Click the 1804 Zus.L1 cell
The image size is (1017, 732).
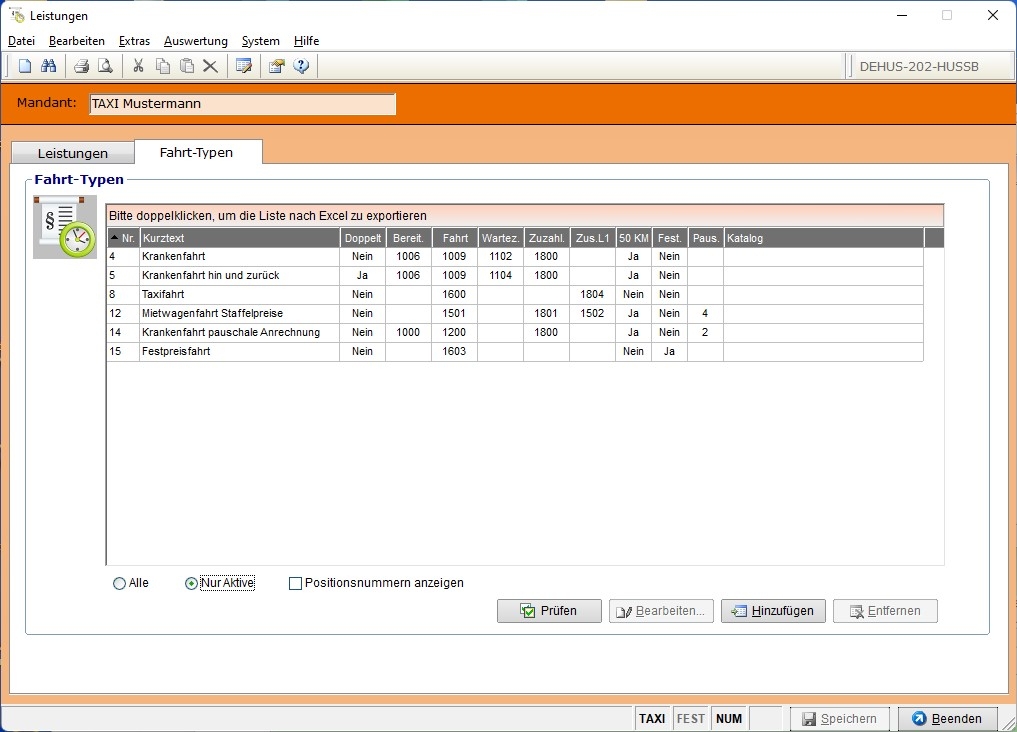[x=593, y=294]
